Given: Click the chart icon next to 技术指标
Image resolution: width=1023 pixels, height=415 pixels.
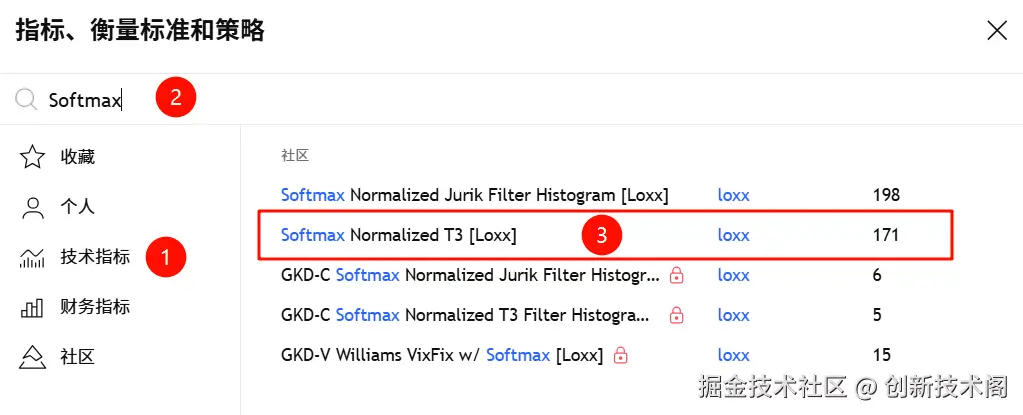Looking at the screenshot, I should click(x=33, y=257).
